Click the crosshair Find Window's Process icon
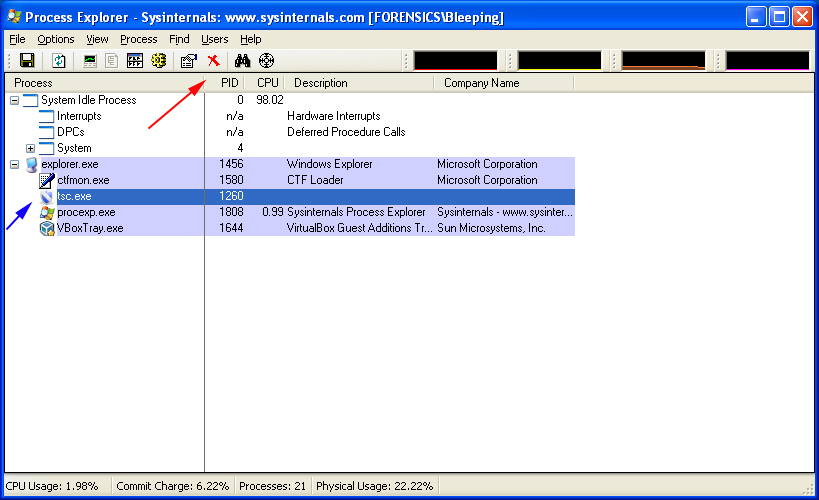The width and height of the screenshot is (819, 500). point(266,61)
